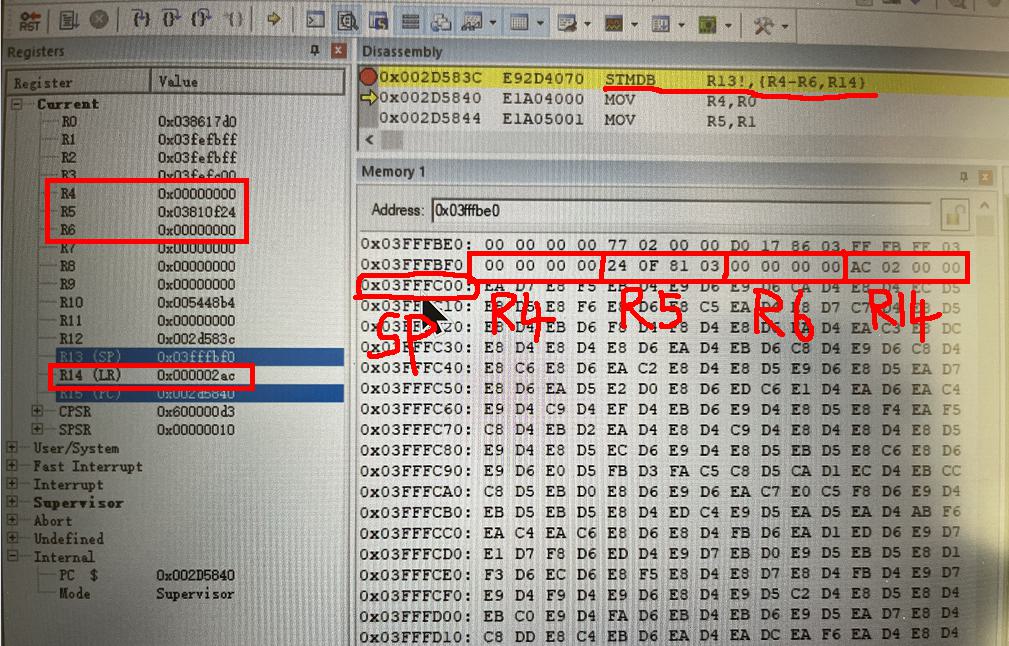
Task: Select the R12 value 0x002d583c
Action: 197,338
